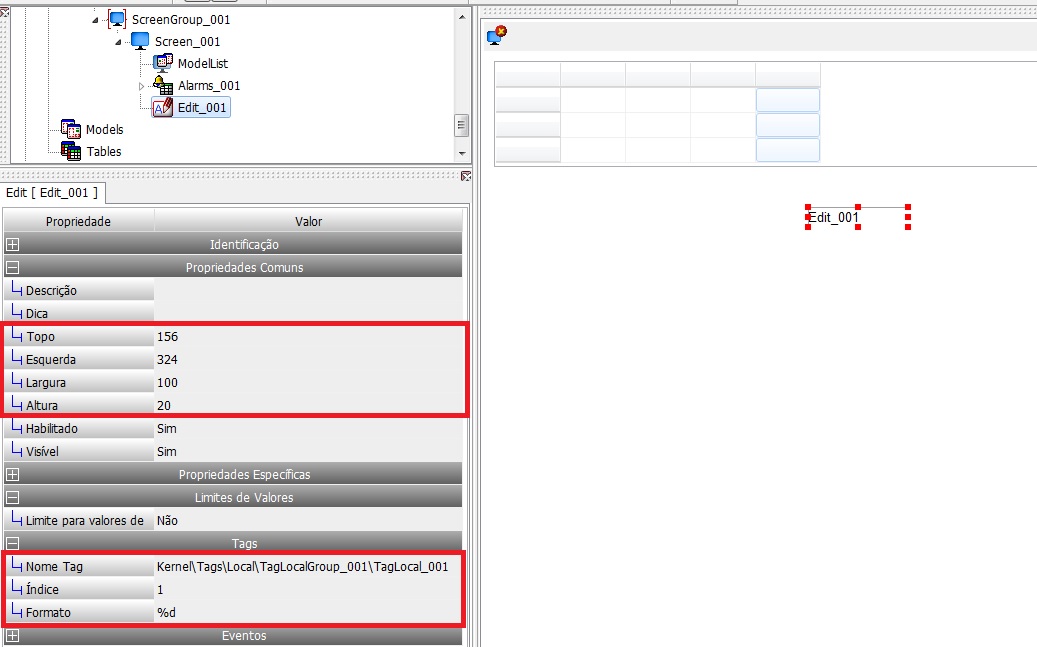The image size is (1037, 647).
Task: Click the Altura property label
Action: point(42,406)
